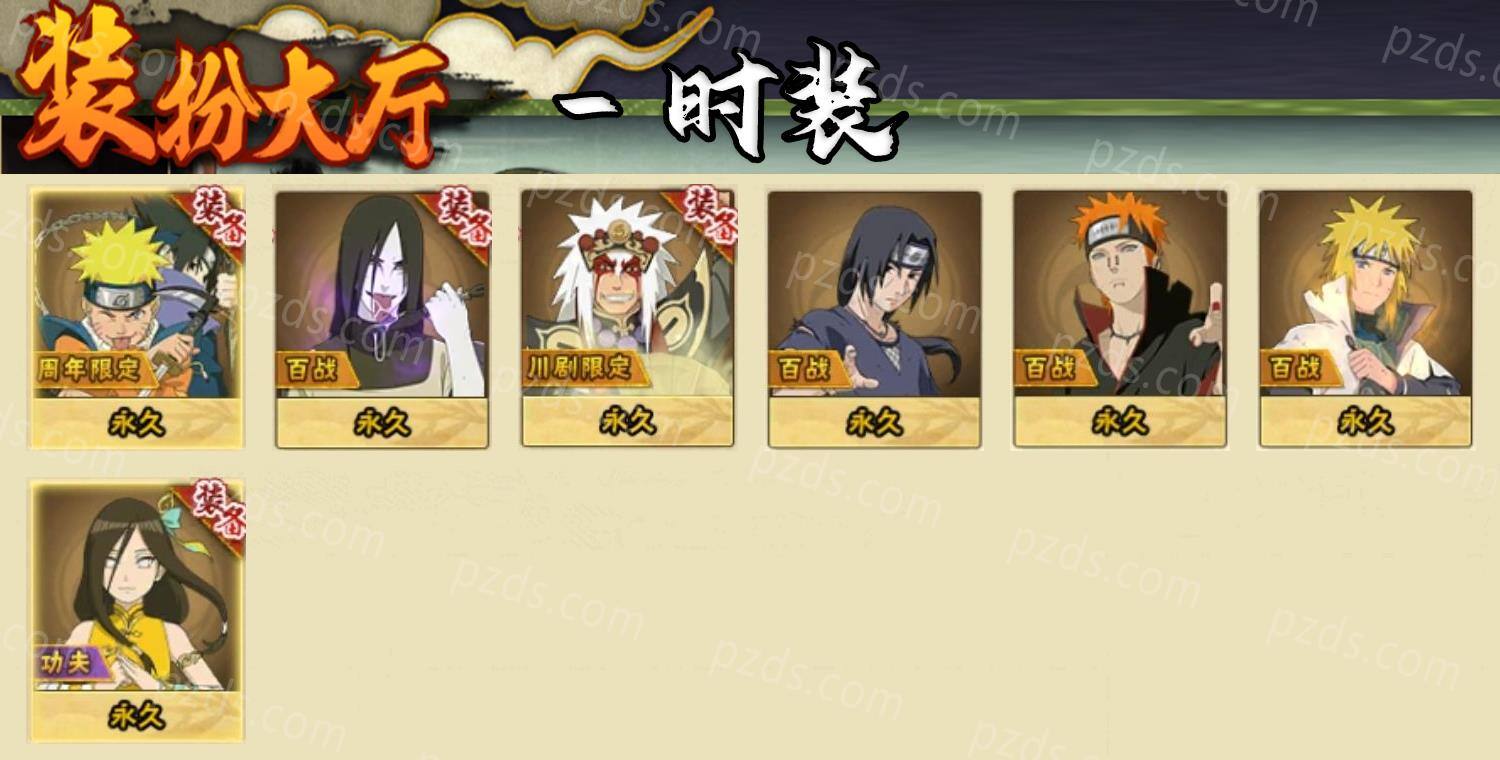Select the Itachi 百战 costume card
This screenshot has width=1500, height=760.
point(874,318)
